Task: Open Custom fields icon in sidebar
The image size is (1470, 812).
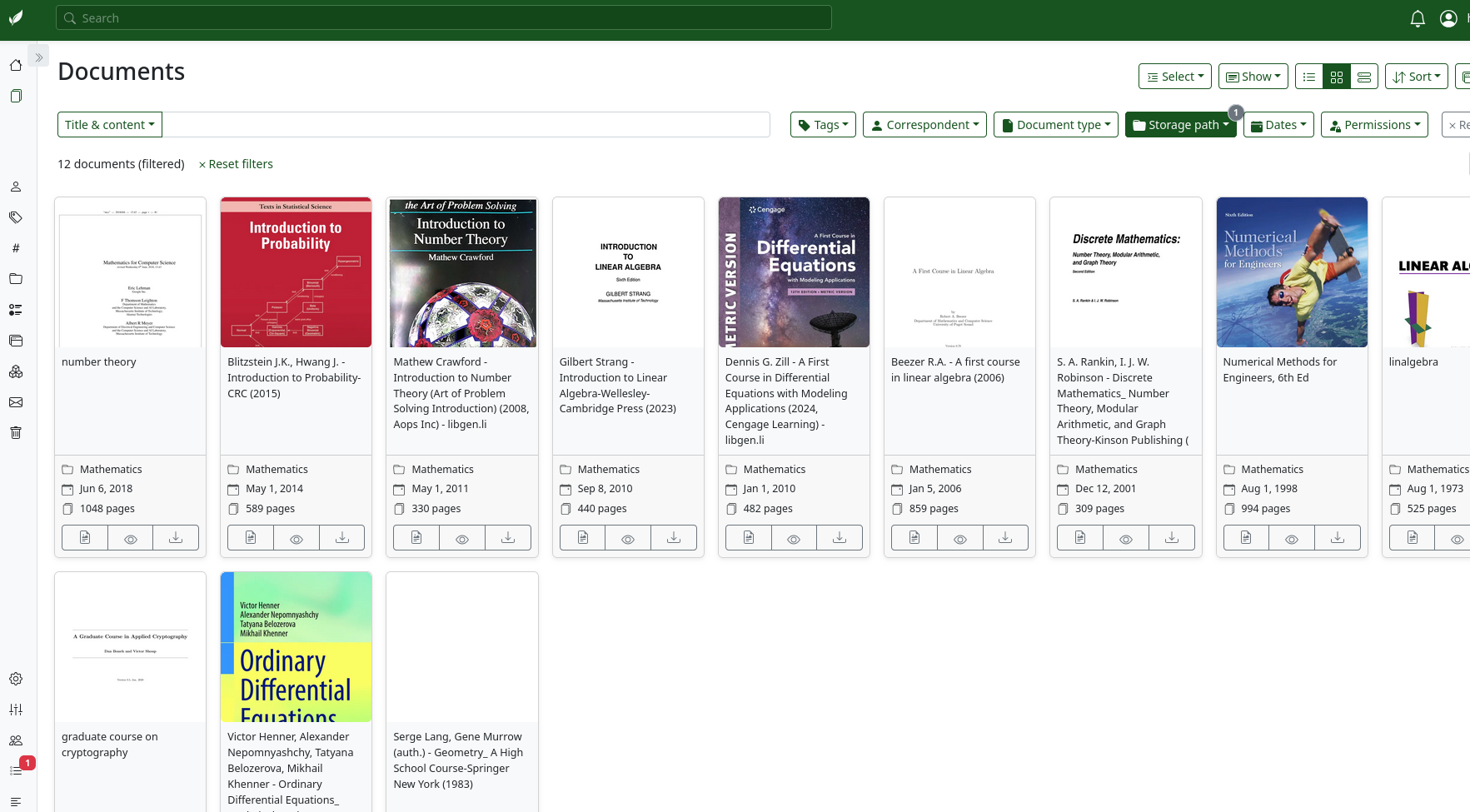Action: tap(16, 310)
